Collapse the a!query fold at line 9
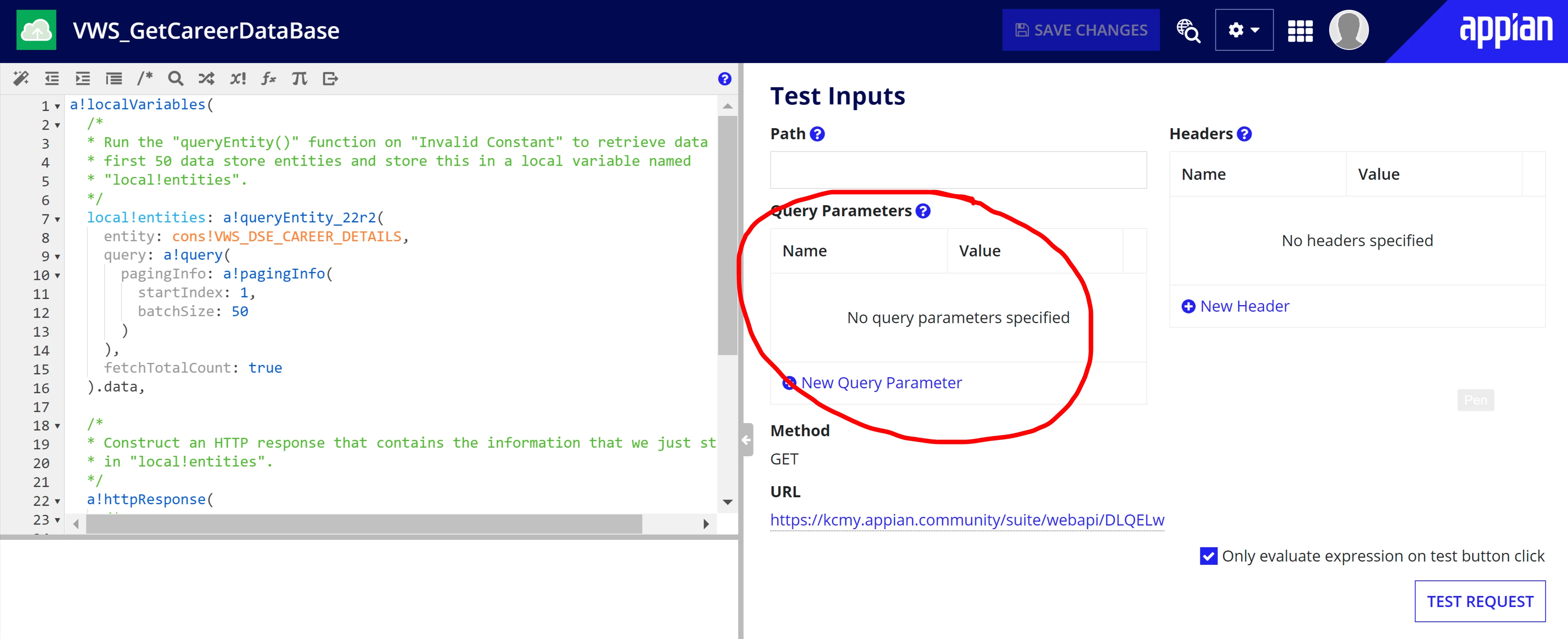1568x639 pixels. pyautogui.click(x=58, y=257)
